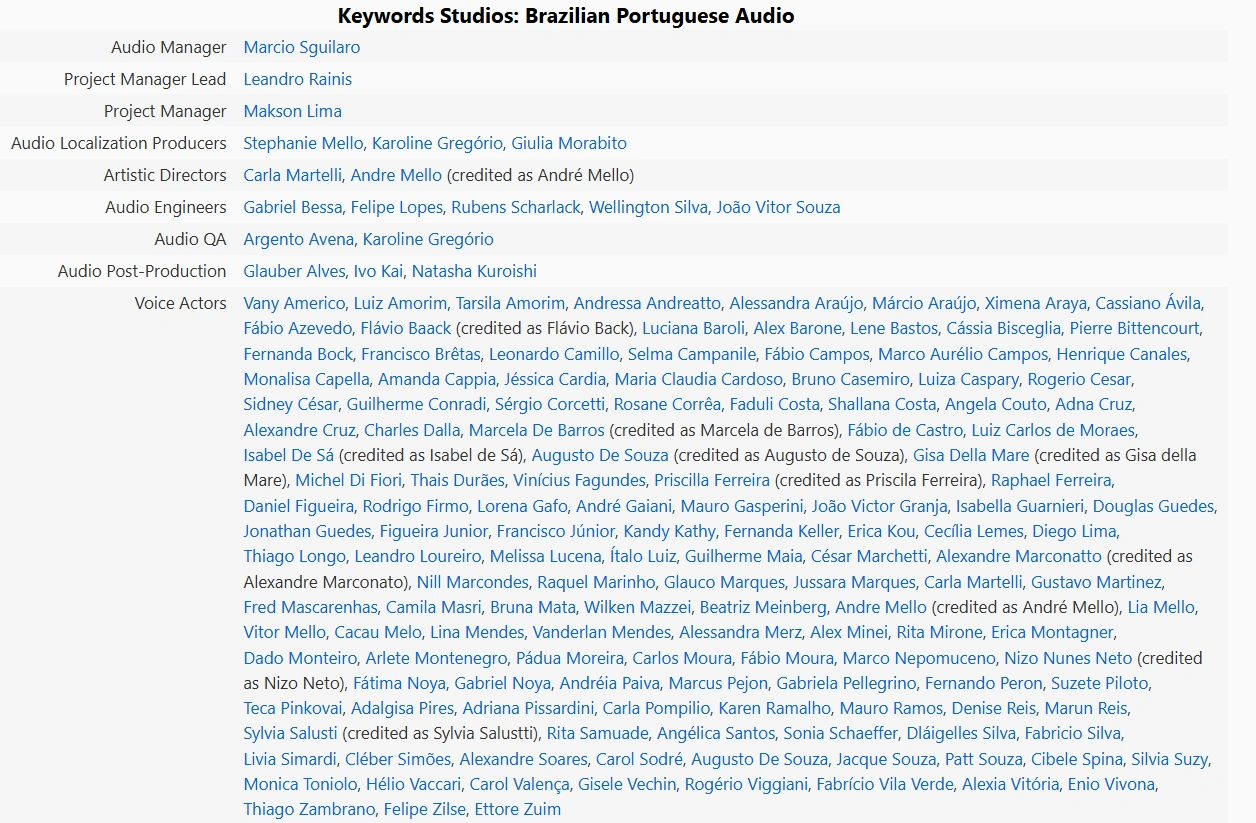Click Luciana Baroli link
The image size is (1256, 823).
point(693,328)
